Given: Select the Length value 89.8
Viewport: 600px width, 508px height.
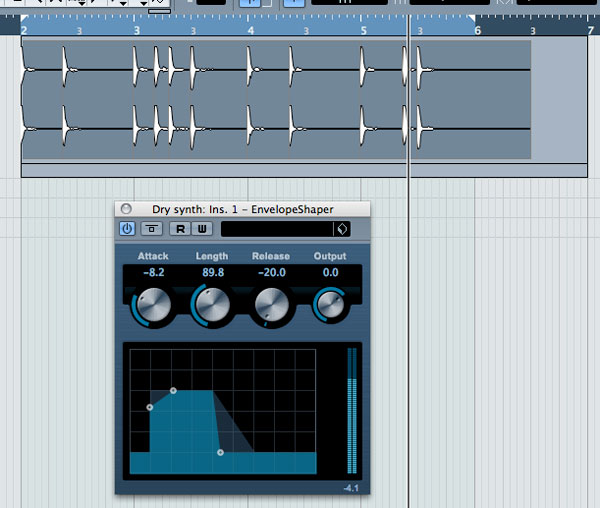Looking at the screenshot, I should point(213,272).
